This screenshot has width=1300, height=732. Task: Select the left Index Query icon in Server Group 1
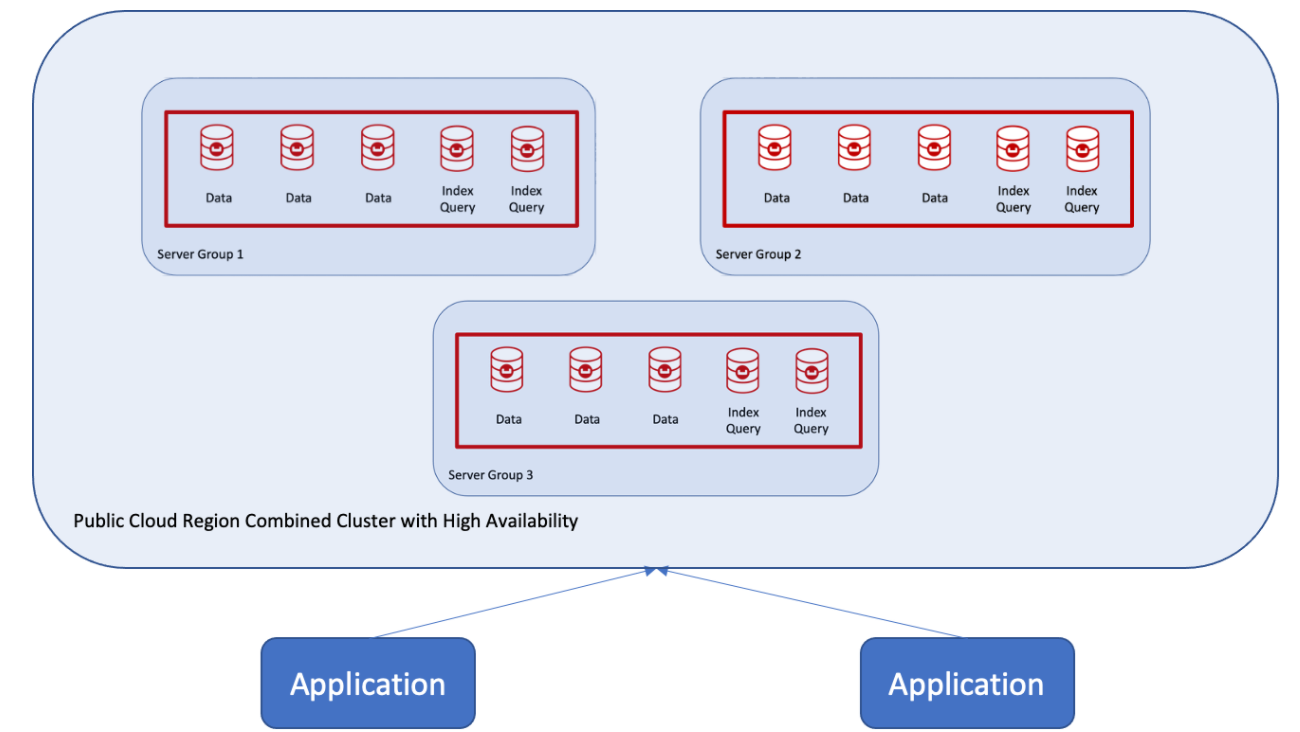click(x=457, y=149)
